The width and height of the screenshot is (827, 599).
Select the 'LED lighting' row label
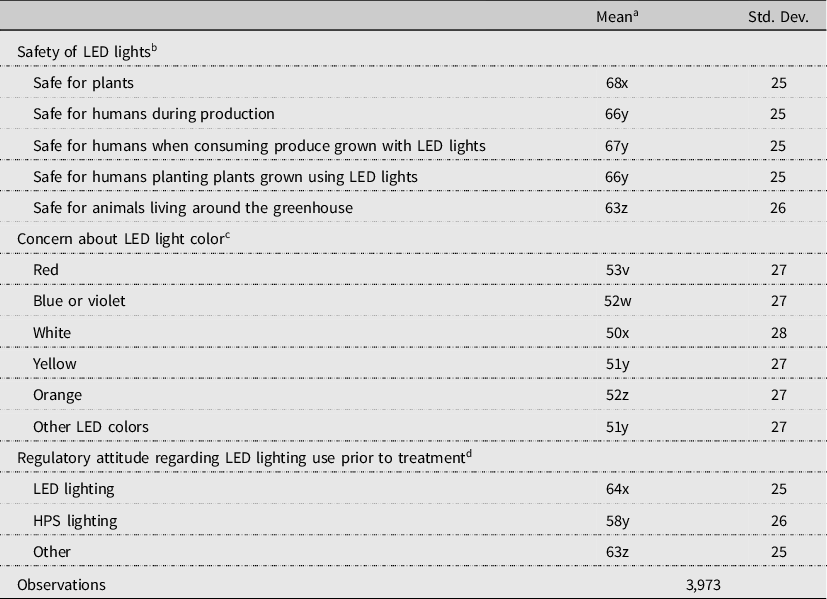click(x=74, y=489)
